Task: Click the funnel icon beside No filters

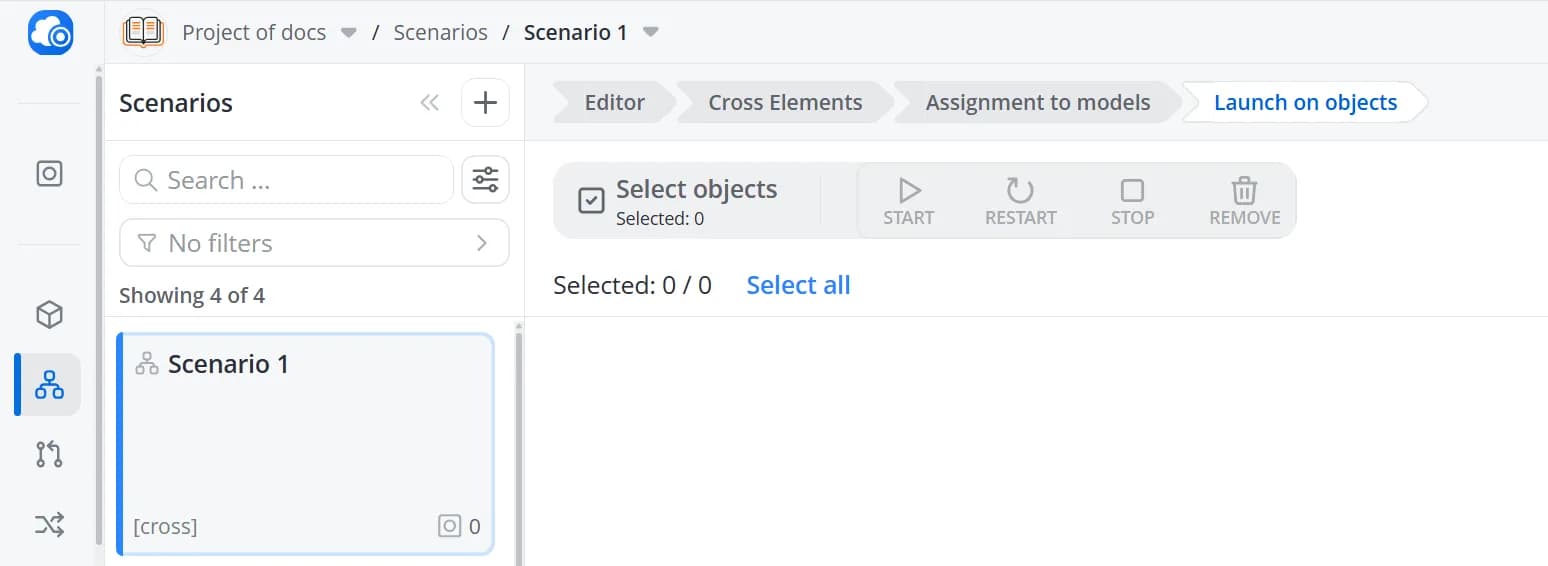Action: tap(146, 243)
